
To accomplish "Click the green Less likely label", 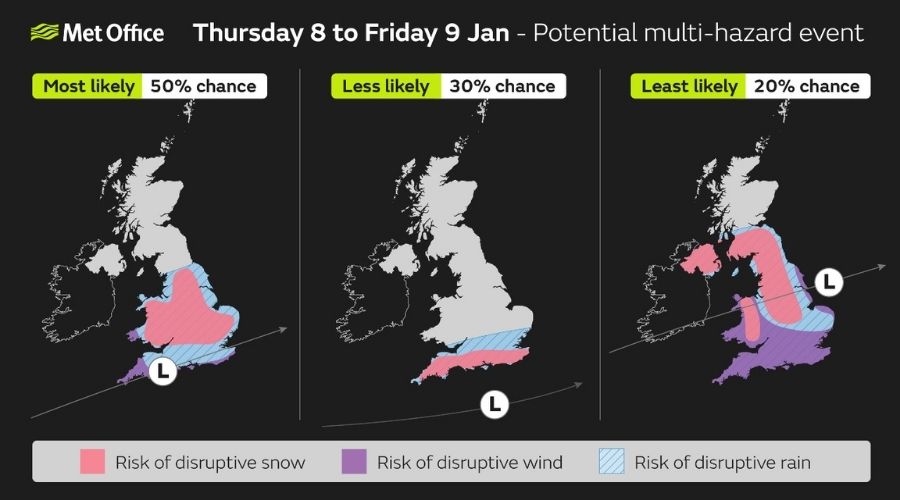I will pos(385,86).
